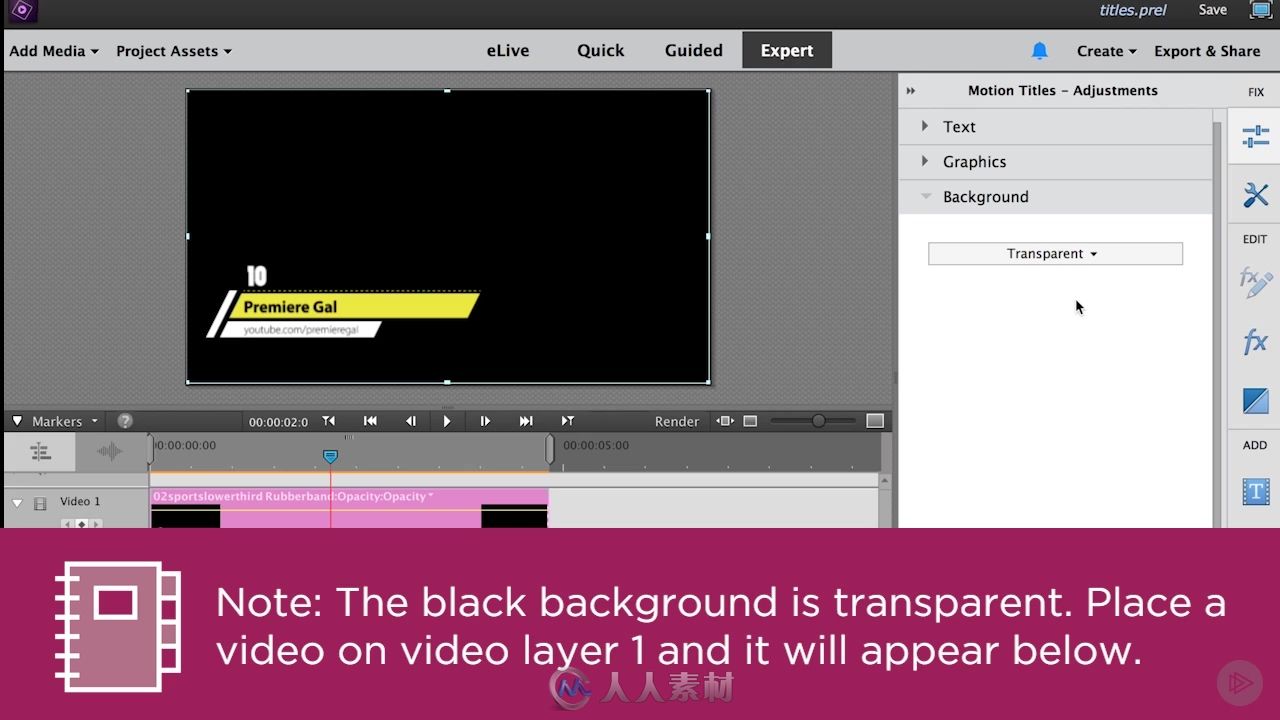Click the number 10 in preview
The height and width of the screenshot is (720, 1280).
tap(257, 277)
